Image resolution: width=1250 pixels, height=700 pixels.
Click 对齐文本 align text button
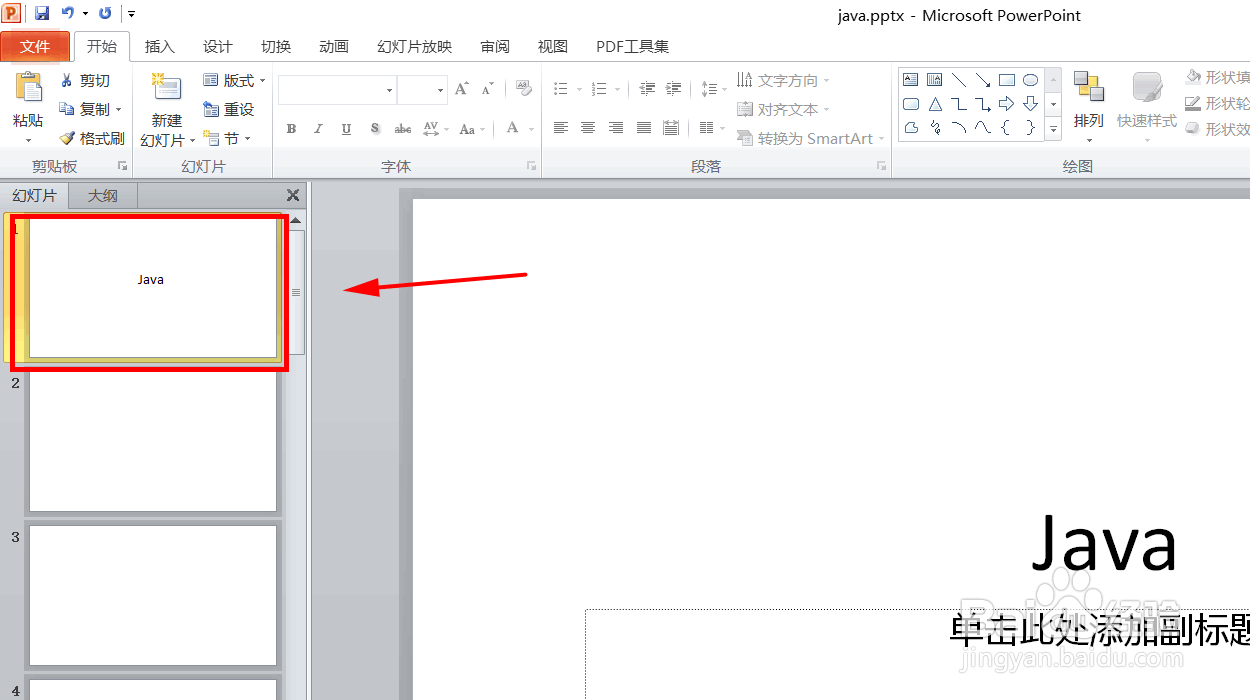pyautogui.click(x=784, y=109)
